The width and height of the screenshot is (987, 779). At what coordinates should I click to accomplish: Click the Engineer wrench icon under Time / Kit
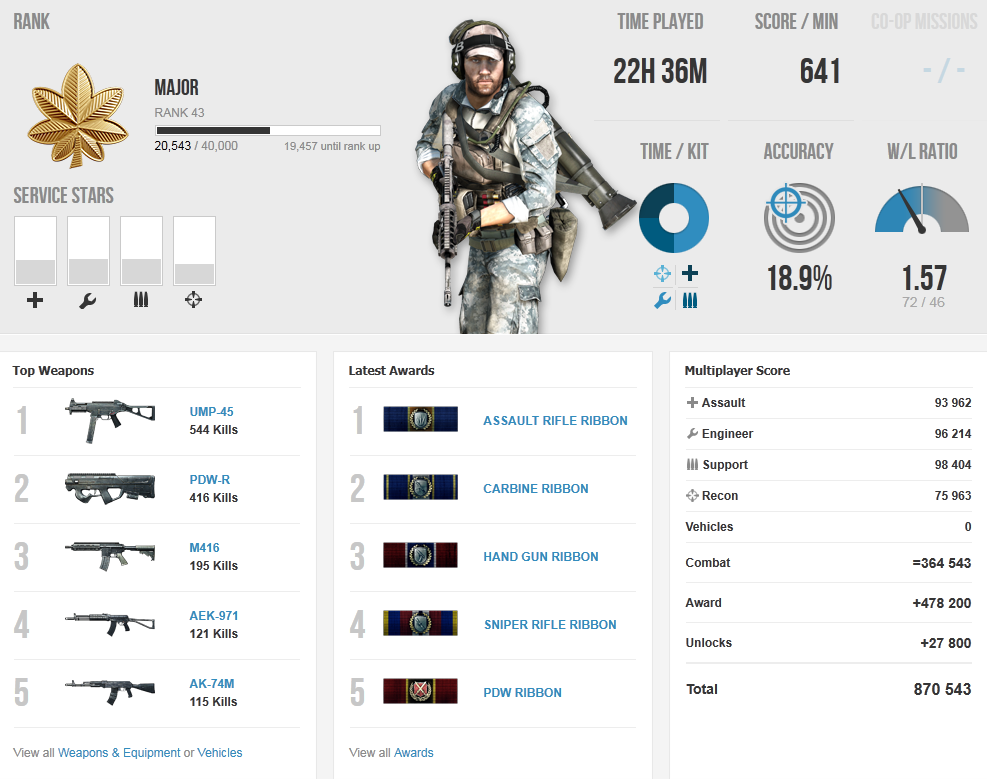coord(662,300)
